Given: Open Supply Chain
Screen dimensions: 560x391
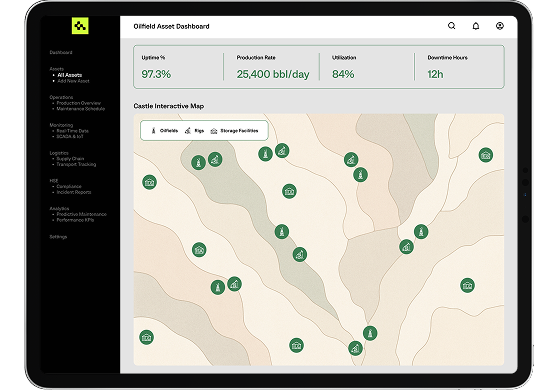Looking at the screenshot, I should [70, 159].
